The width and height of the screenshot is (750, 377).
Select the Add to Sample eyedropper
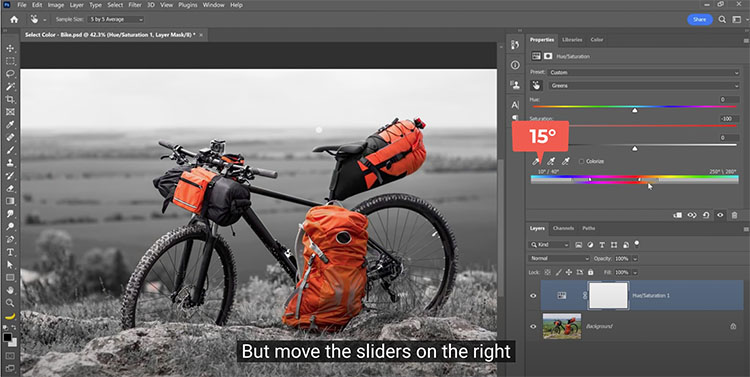coord(551,161)
